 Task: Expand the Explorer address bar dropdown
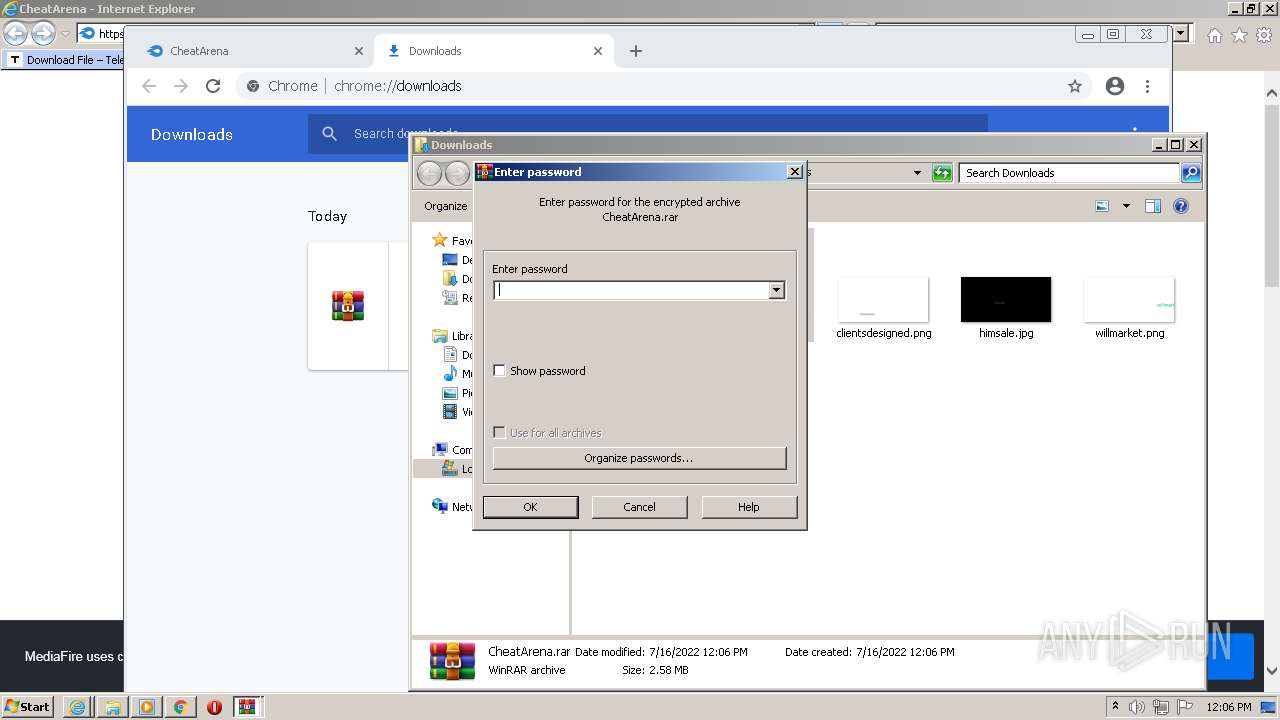click(x=917, y=173)
